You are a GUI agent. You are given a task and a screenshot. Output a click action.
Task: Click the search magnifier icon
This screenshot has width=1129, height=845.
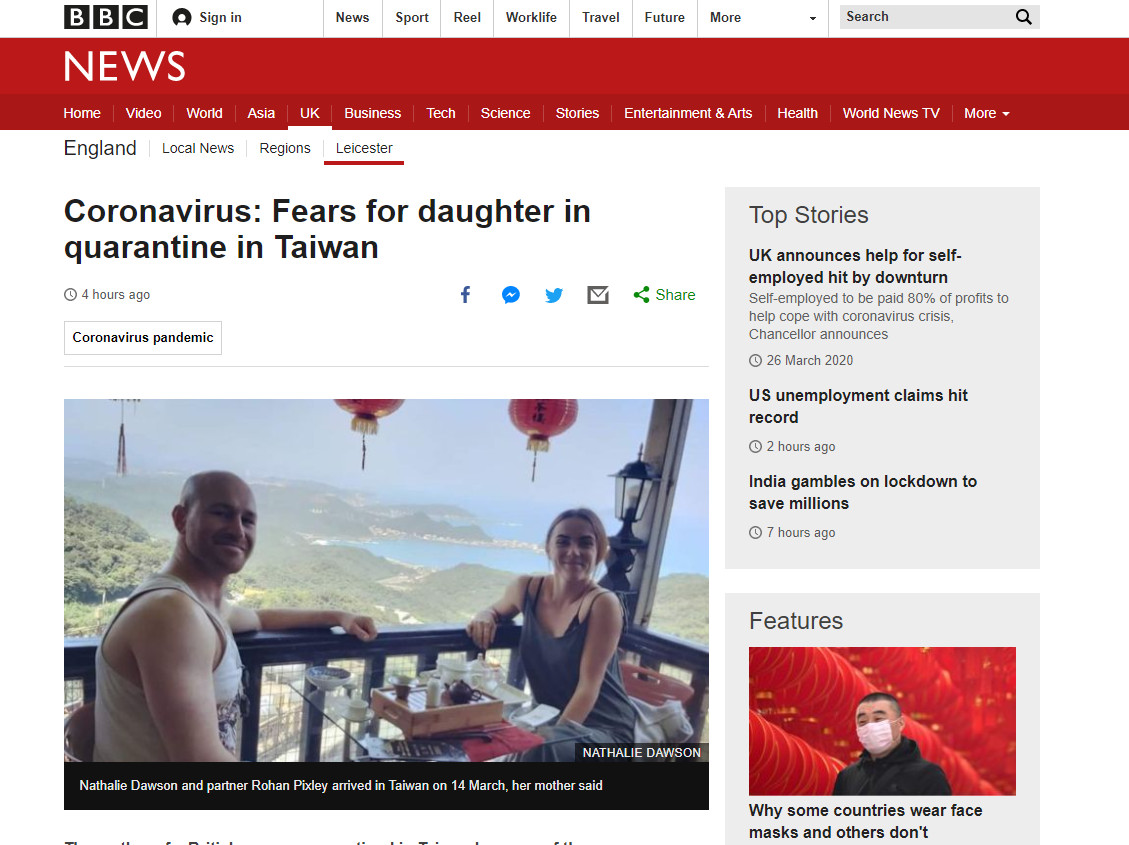1023,17
